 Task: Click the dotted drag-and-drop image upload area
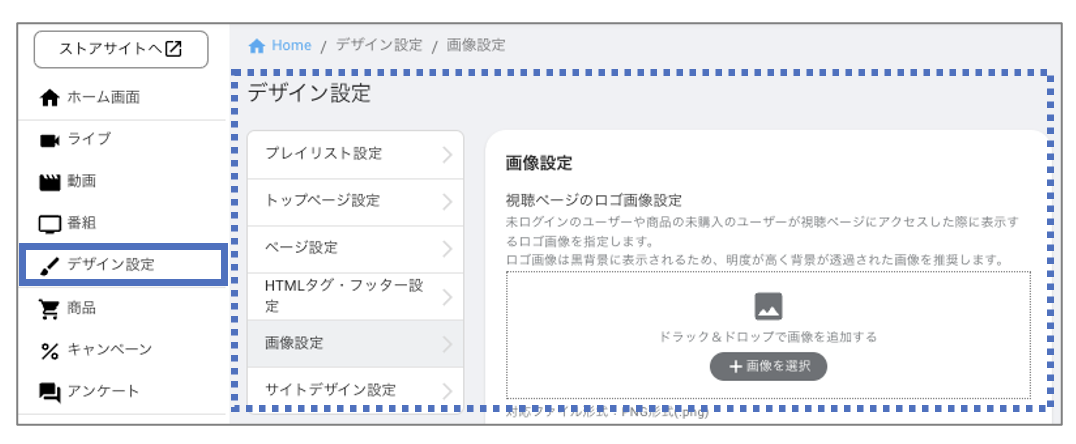click(x=768, y=335)
